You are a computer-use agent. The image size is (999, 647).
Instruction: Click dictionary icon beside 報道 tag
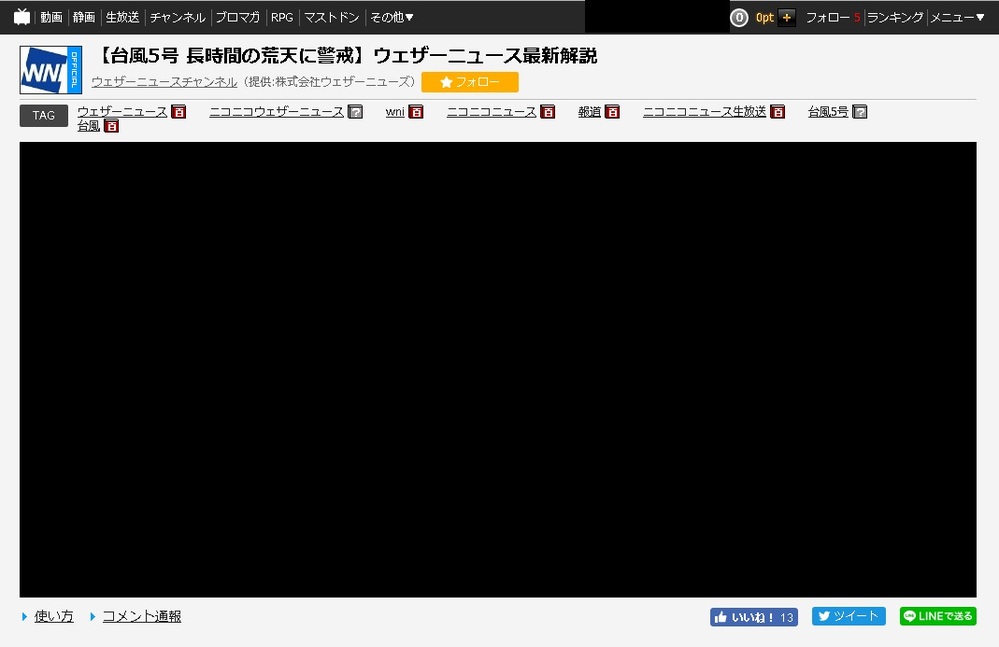coord(612,112)
